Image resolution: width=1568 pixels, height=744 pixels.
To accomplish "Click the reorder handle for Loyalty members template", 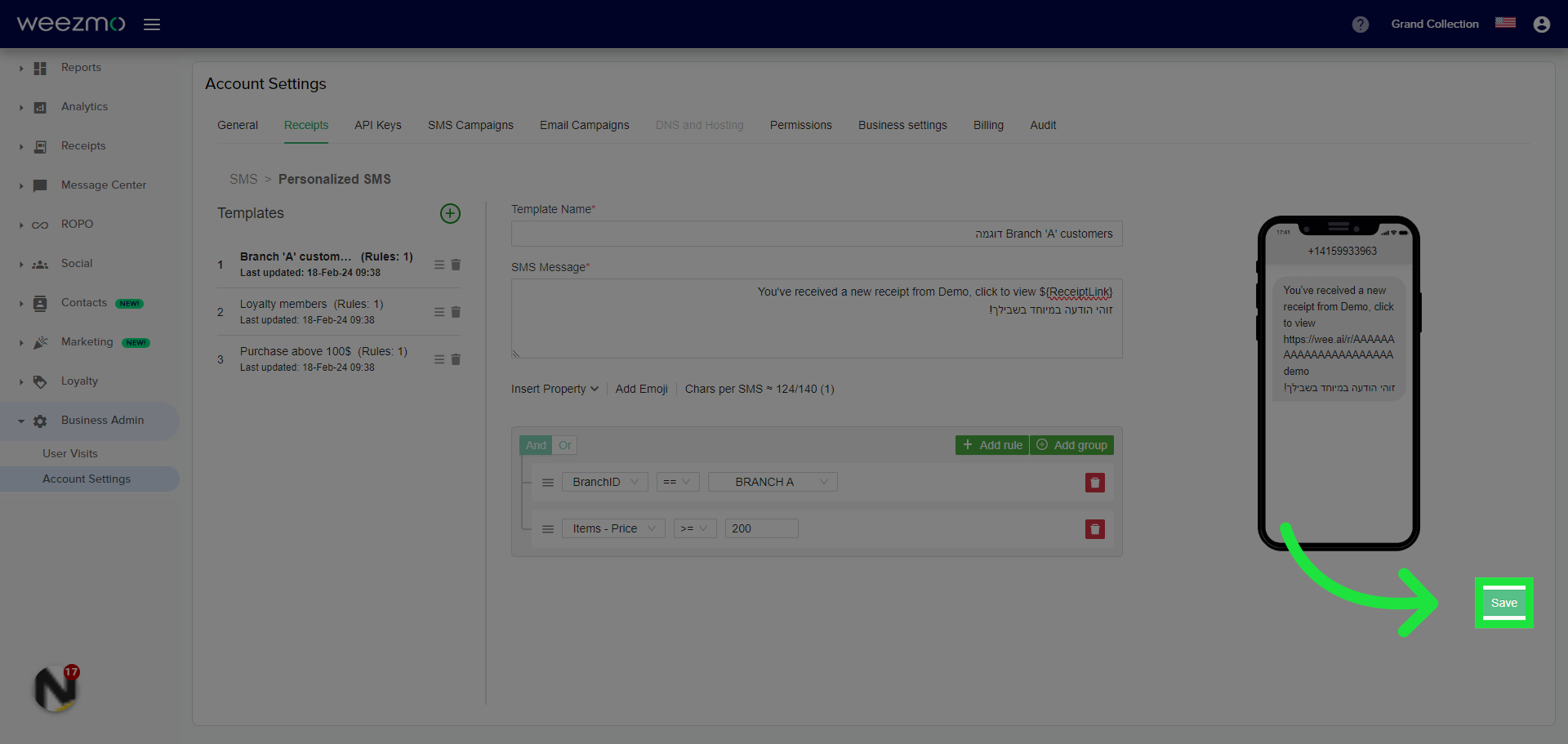I will coord(439,312).
